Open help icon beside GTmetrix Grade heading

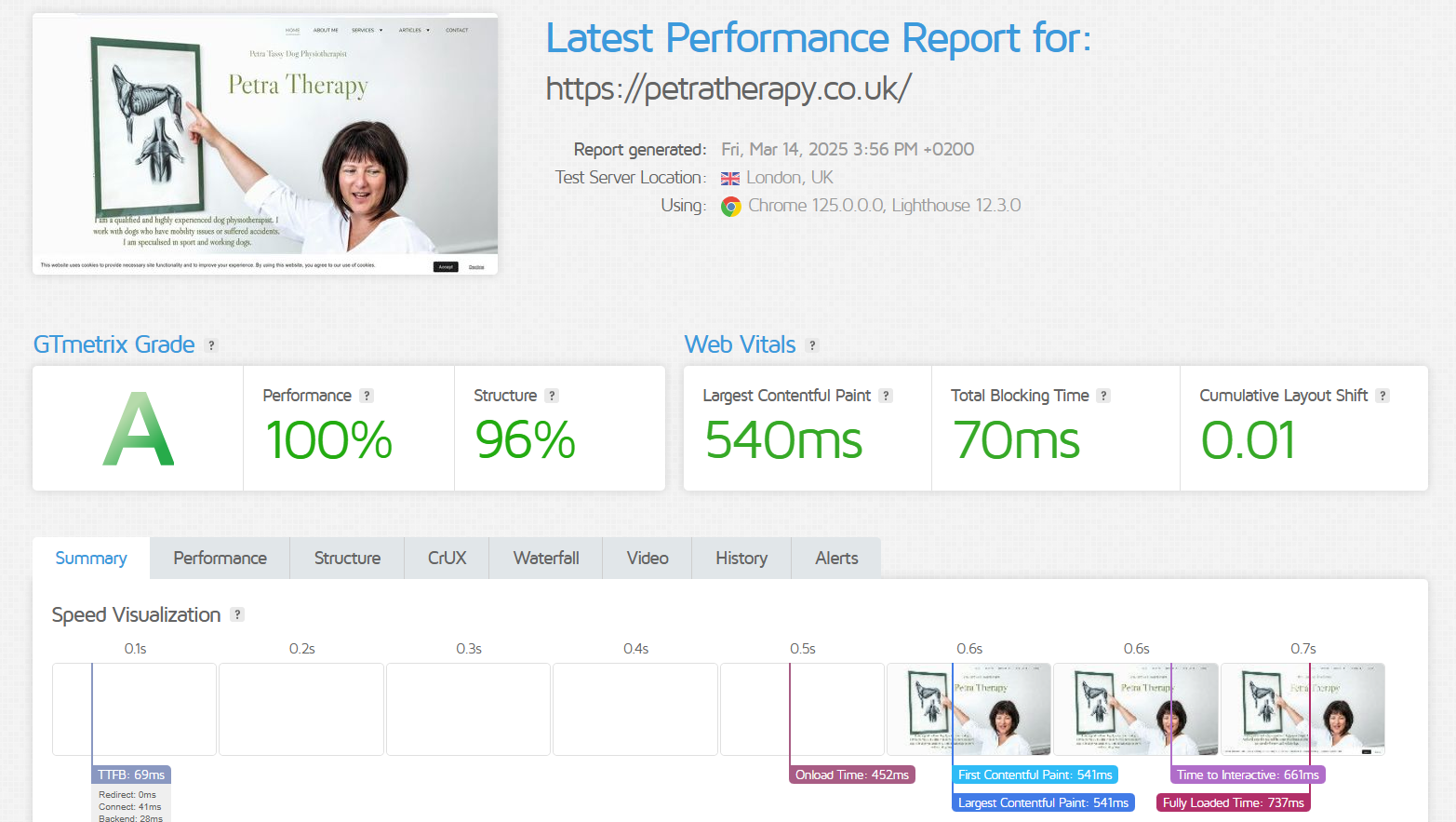(211, 345)
